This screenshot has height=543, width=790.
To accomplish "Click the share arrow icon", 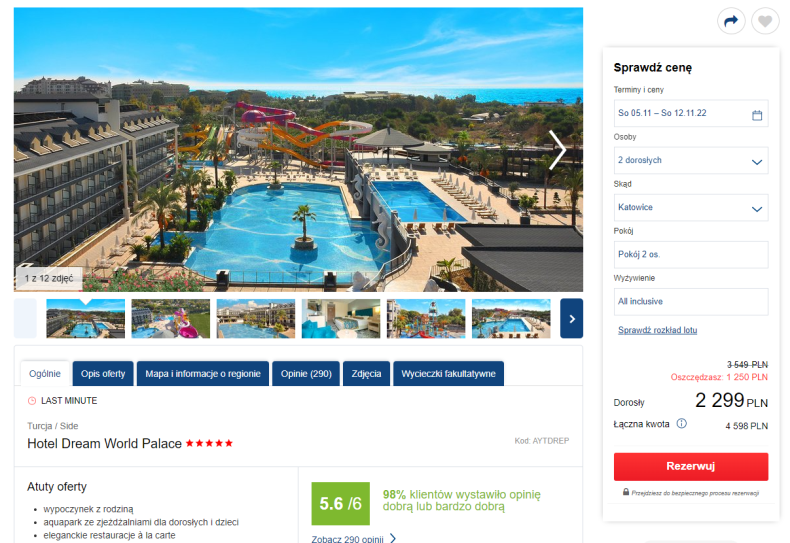I will coord(731,21).
